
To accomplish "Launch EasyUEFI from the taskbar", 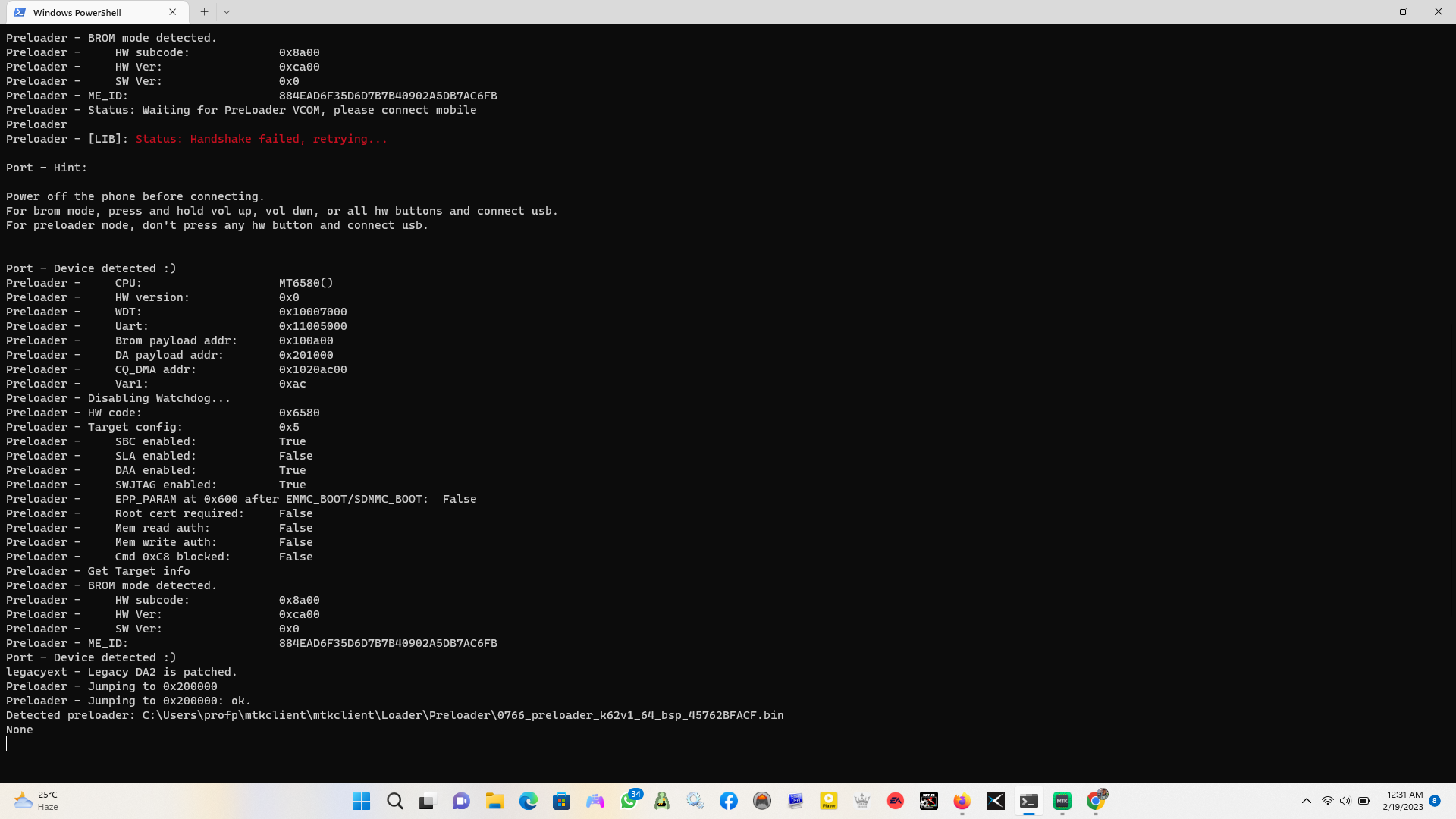I will tap(795, 800).
